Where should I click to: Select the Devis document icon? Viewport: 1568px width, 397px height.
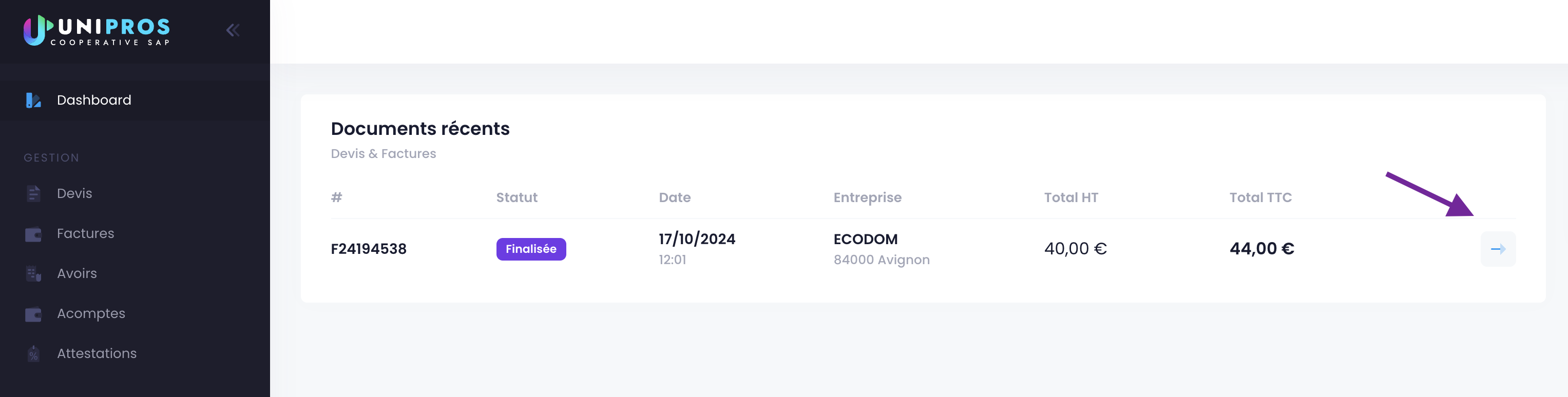click(33, 193)
